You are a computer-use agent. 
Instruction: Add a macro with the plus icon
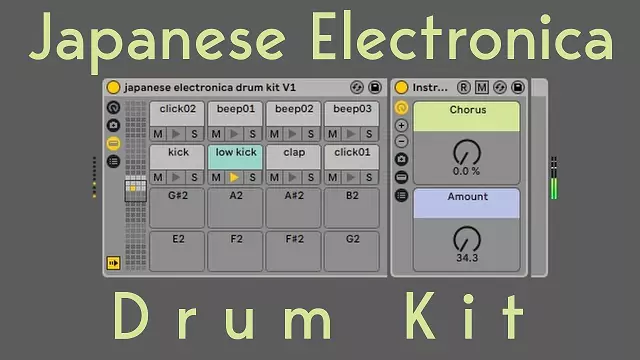(402, 125)
